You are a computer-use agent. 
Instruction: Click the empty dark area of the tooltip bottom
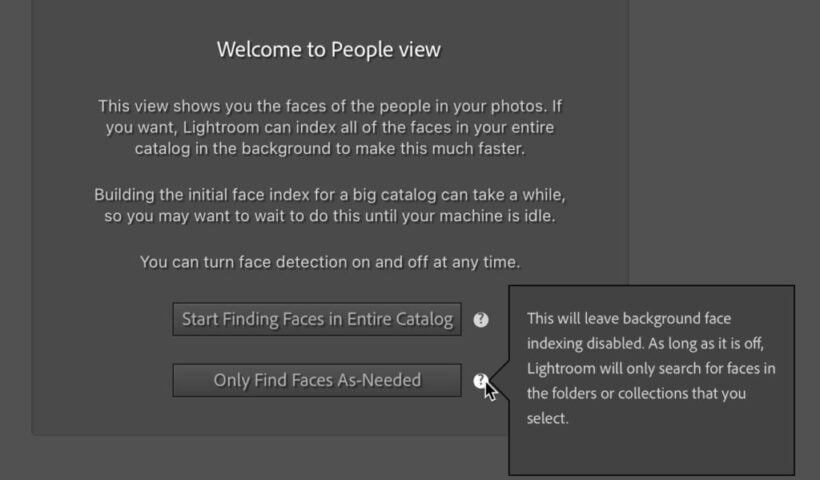[x=651, y=452]
